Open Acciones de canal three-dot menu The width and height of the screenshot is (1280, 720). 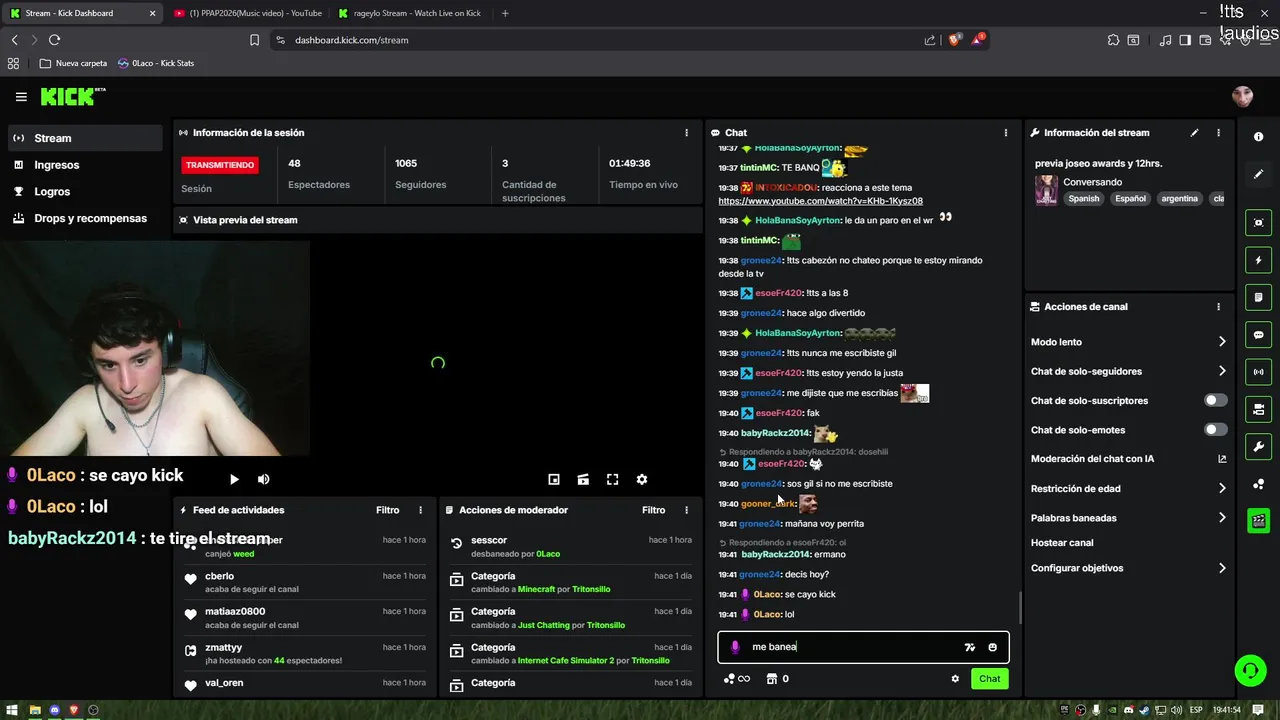tap(1218, 307)
